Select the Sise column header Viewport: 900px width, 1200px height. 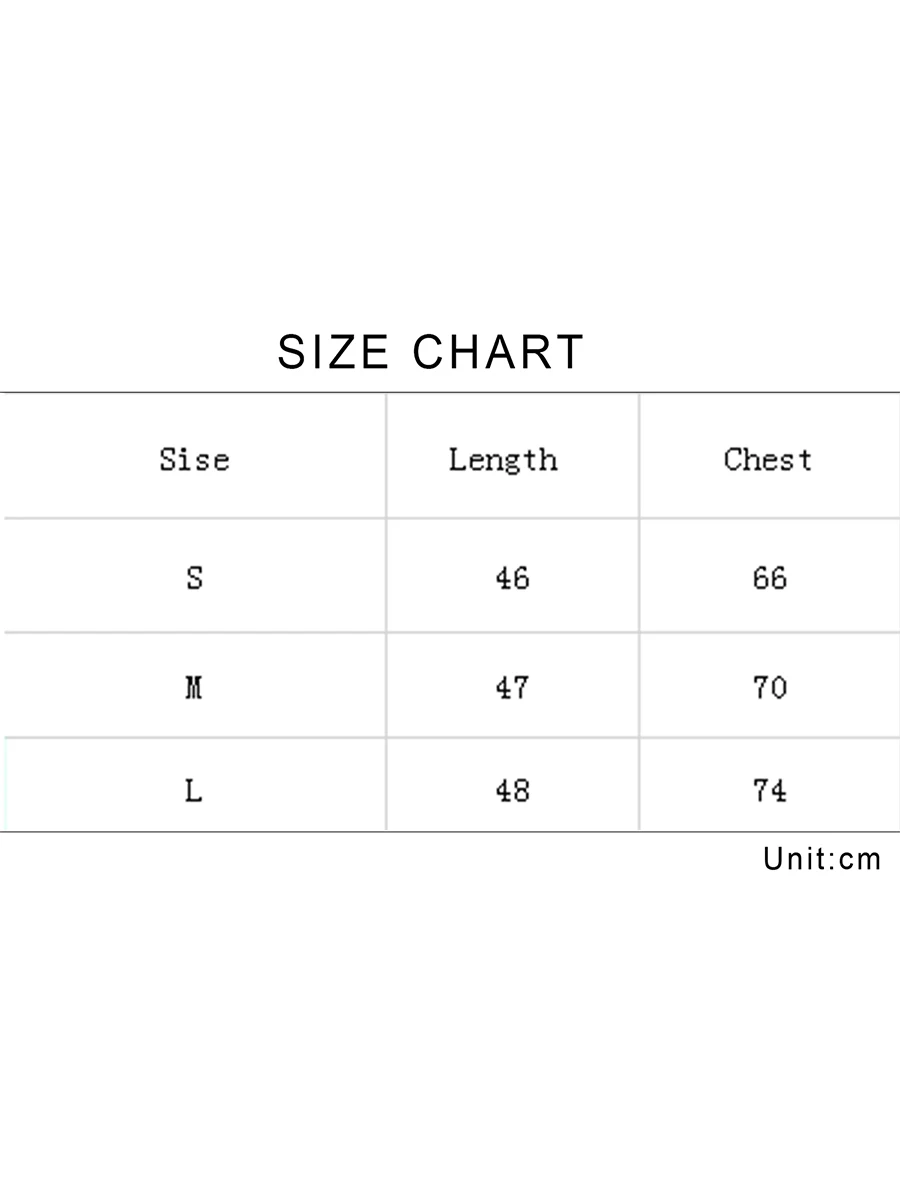(194, 459)
